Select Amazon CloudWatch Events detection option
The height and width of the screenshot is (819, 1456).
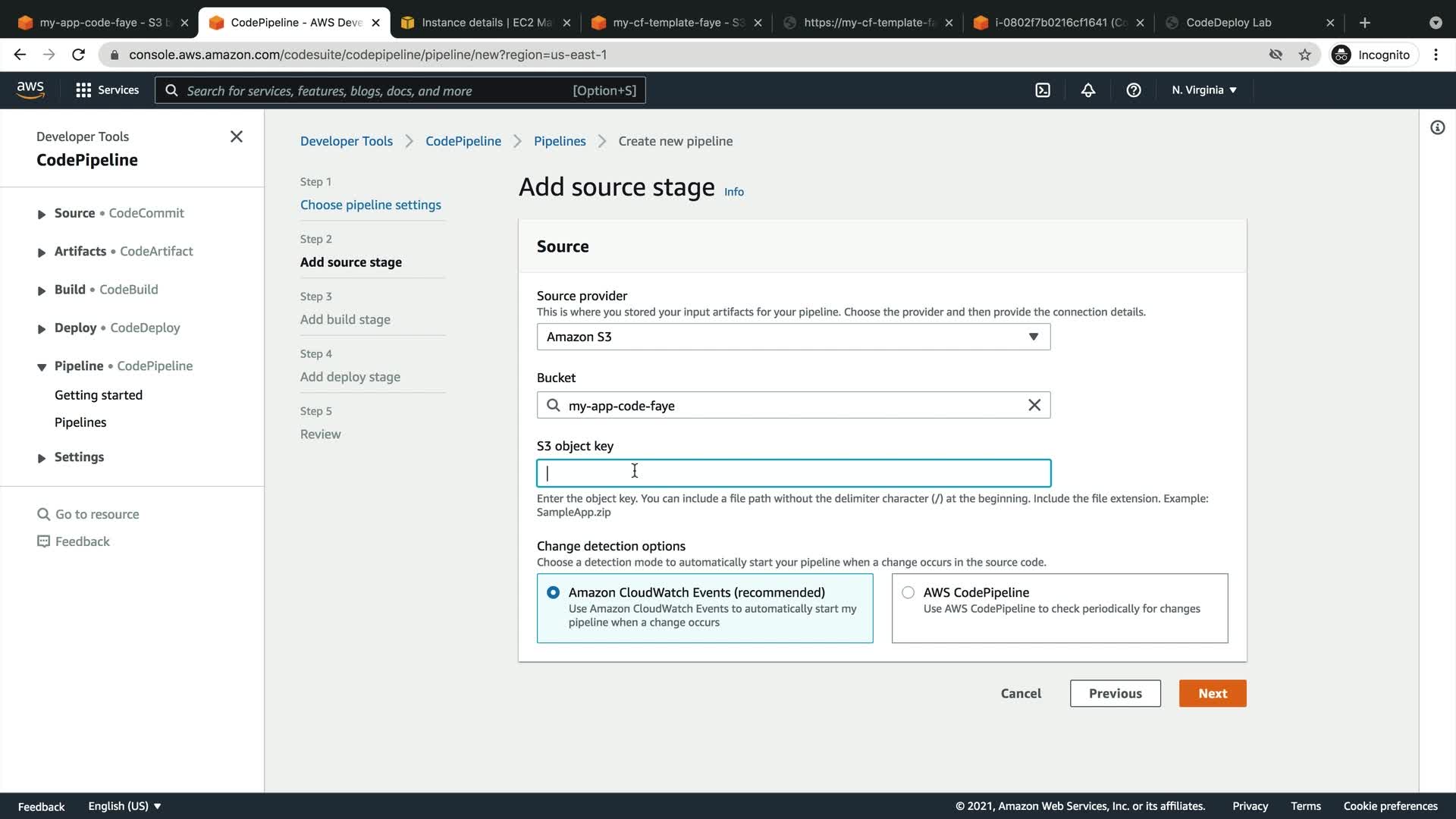click(x=554, y=592)
